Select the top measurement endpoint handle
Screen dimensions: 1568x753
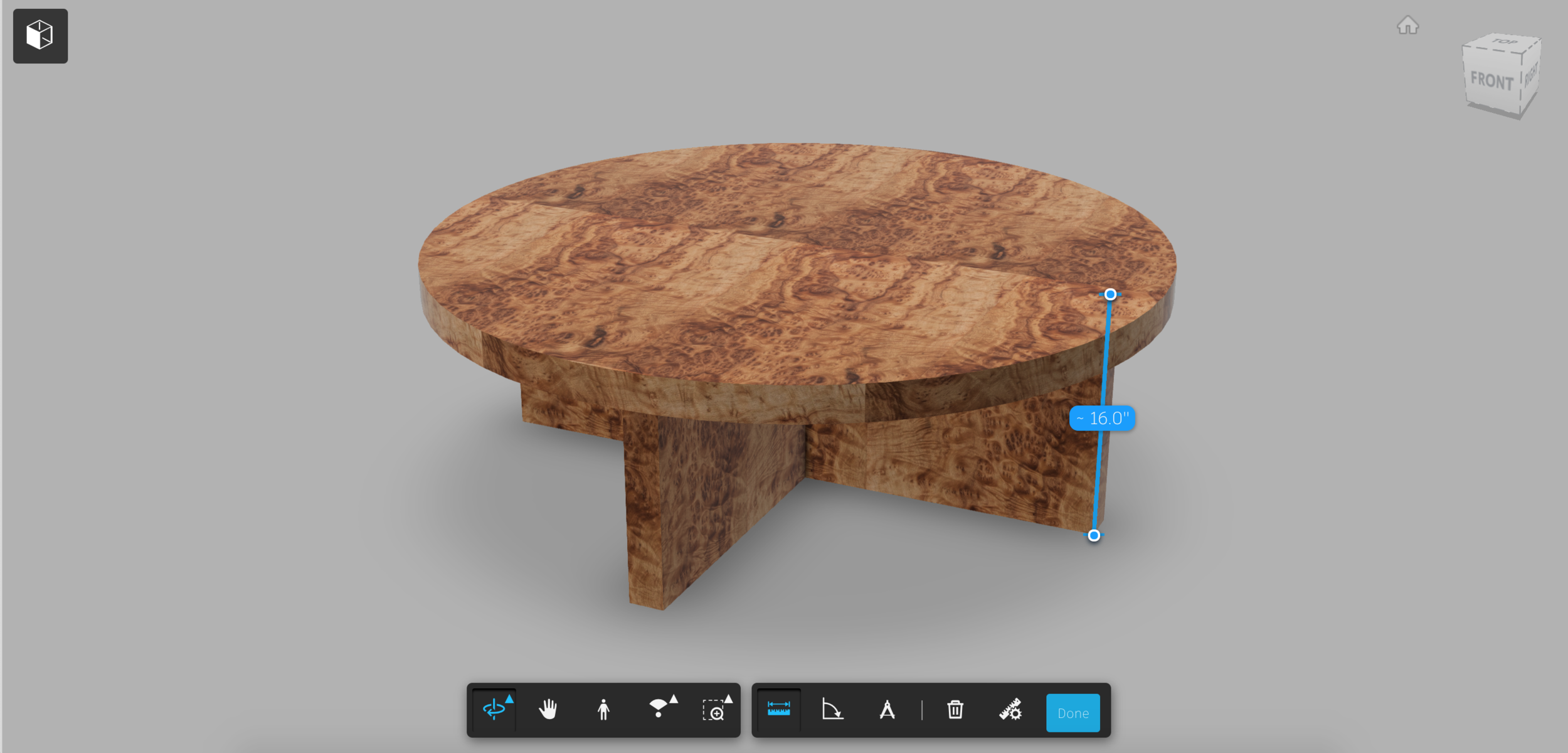click(1110, 294)
